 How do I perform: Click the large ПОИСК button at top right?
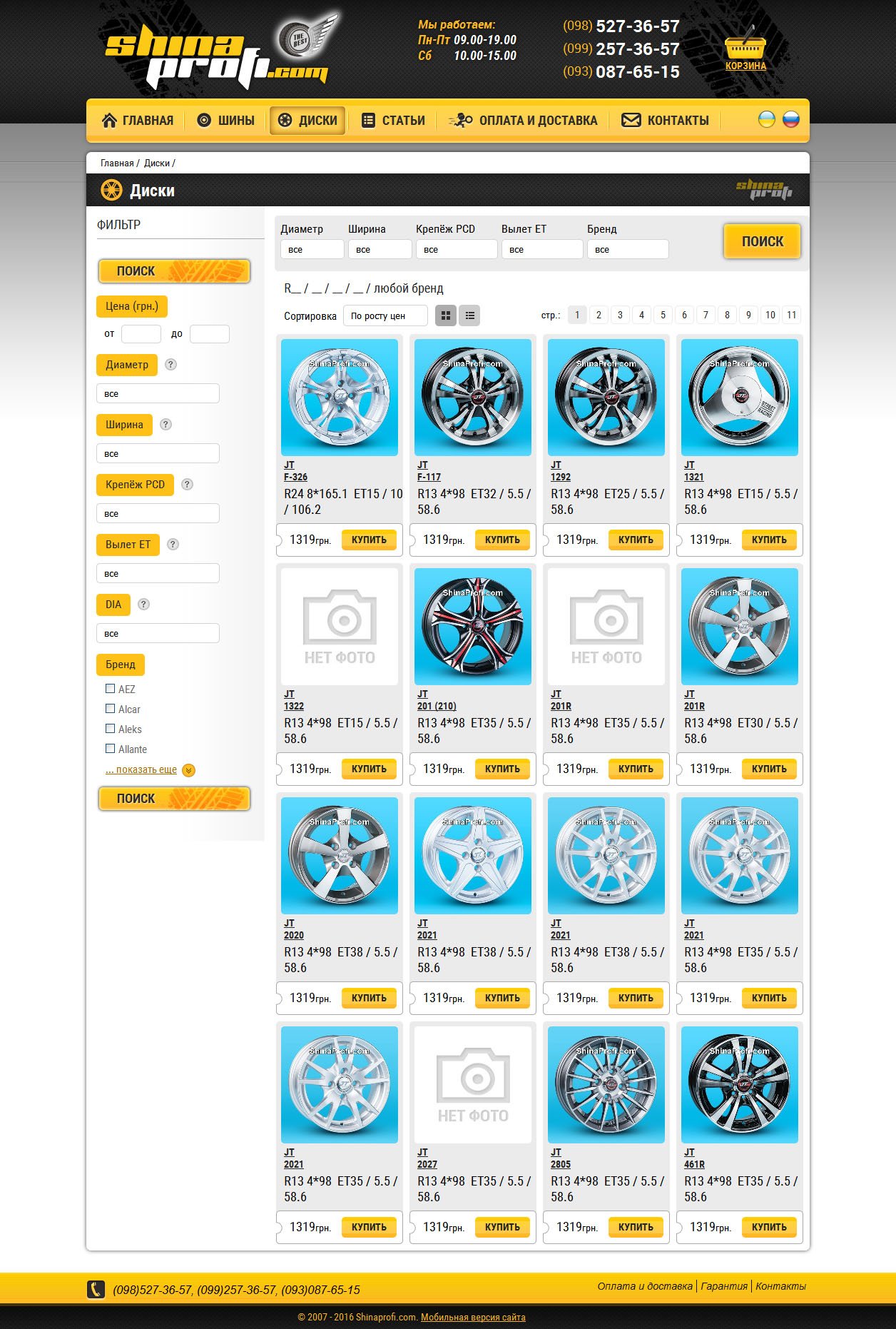[x=762, y=241]
